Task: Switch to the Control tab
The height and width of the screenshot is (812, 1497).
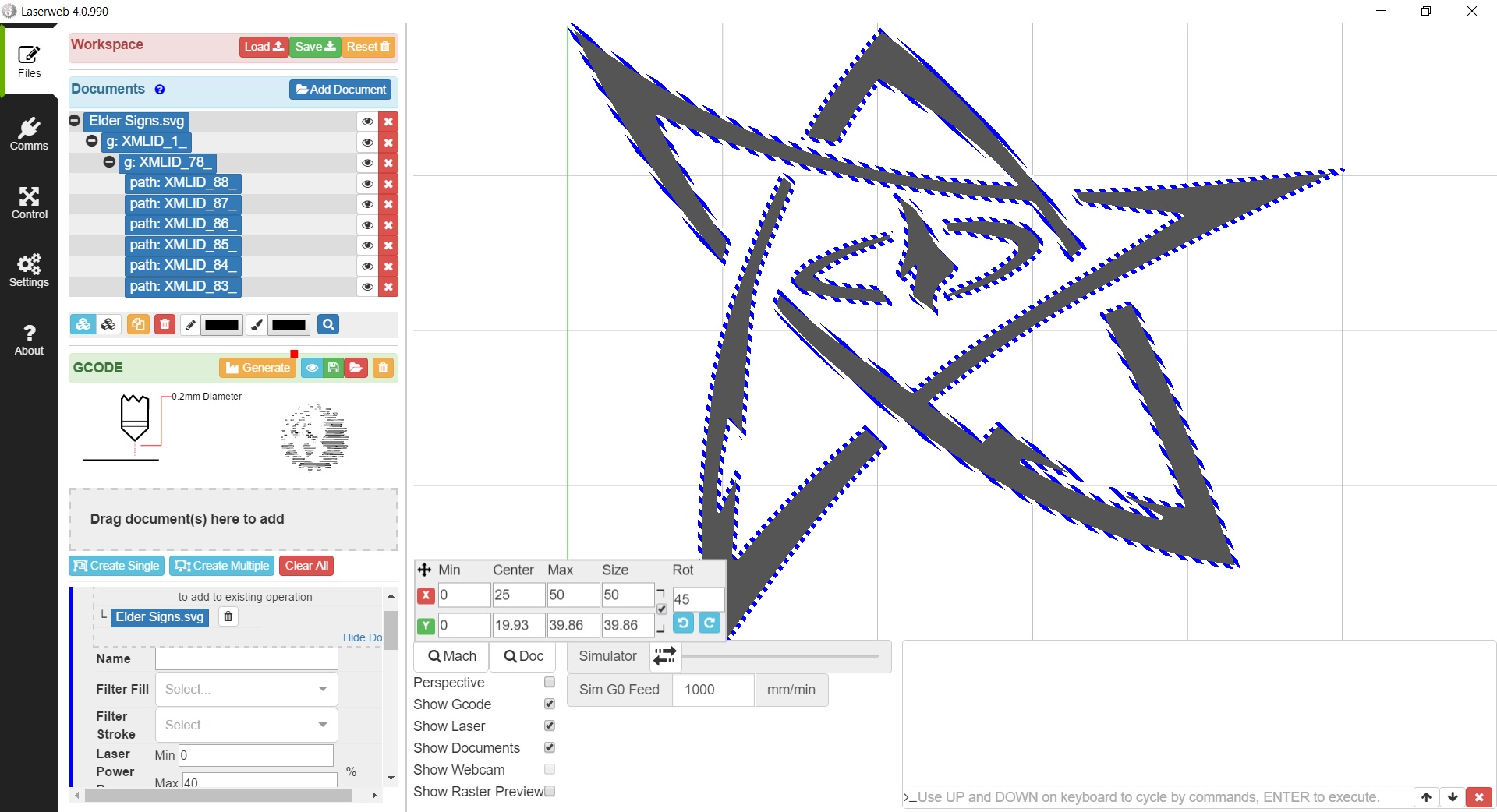Action: click(x=30, y=203)
